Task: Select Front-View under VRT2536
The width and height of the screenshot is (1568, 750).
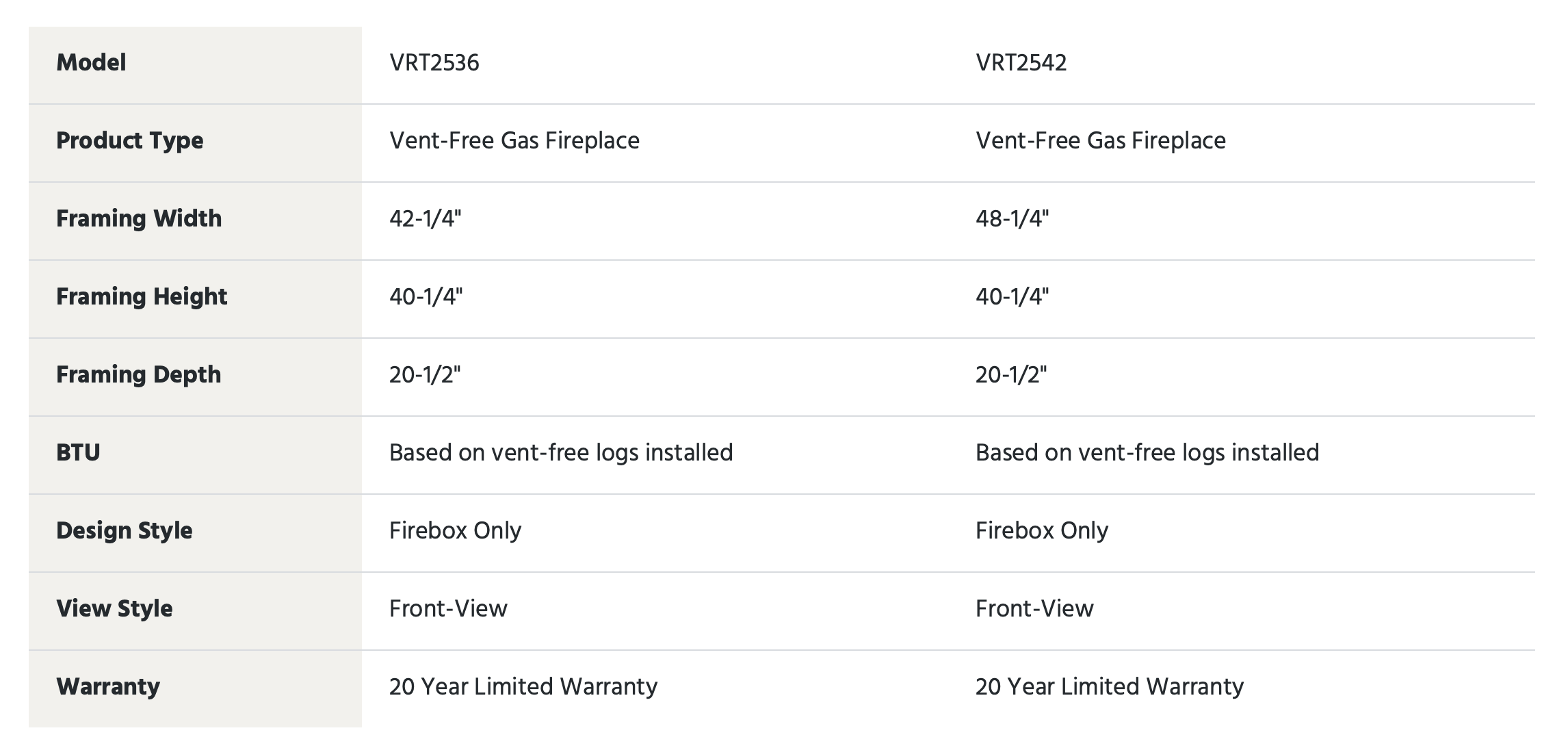Action: coord(448,609)
